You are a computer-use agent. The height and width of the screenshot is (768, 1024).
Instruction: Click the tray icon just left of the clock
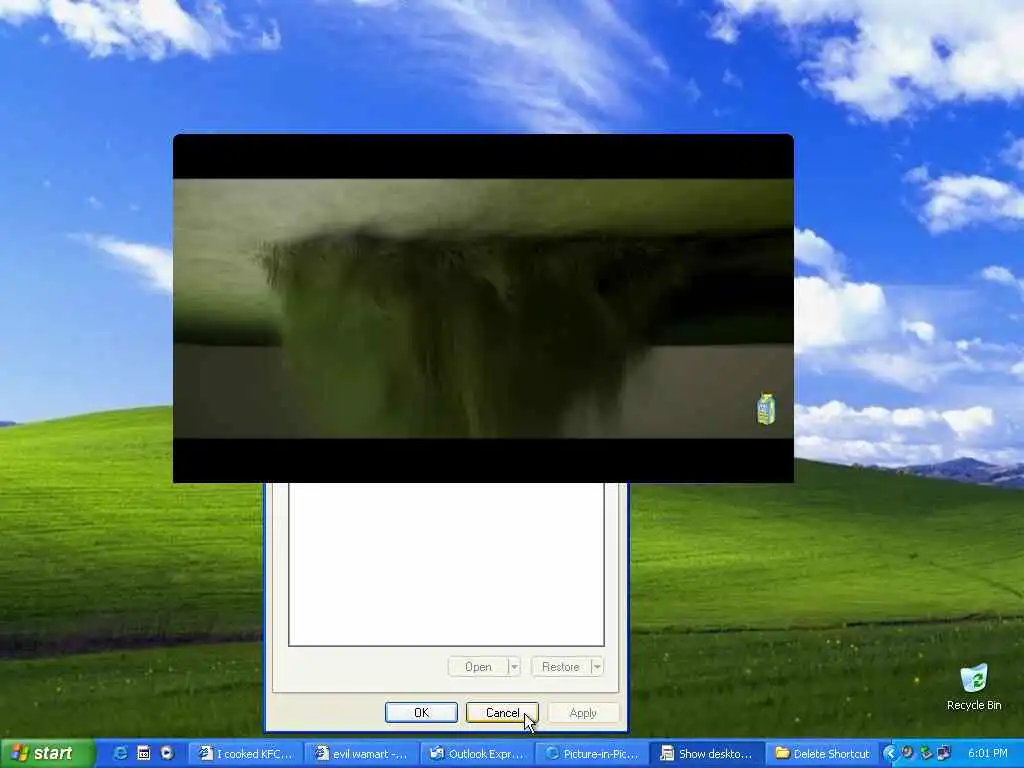(x=944, y=753)
